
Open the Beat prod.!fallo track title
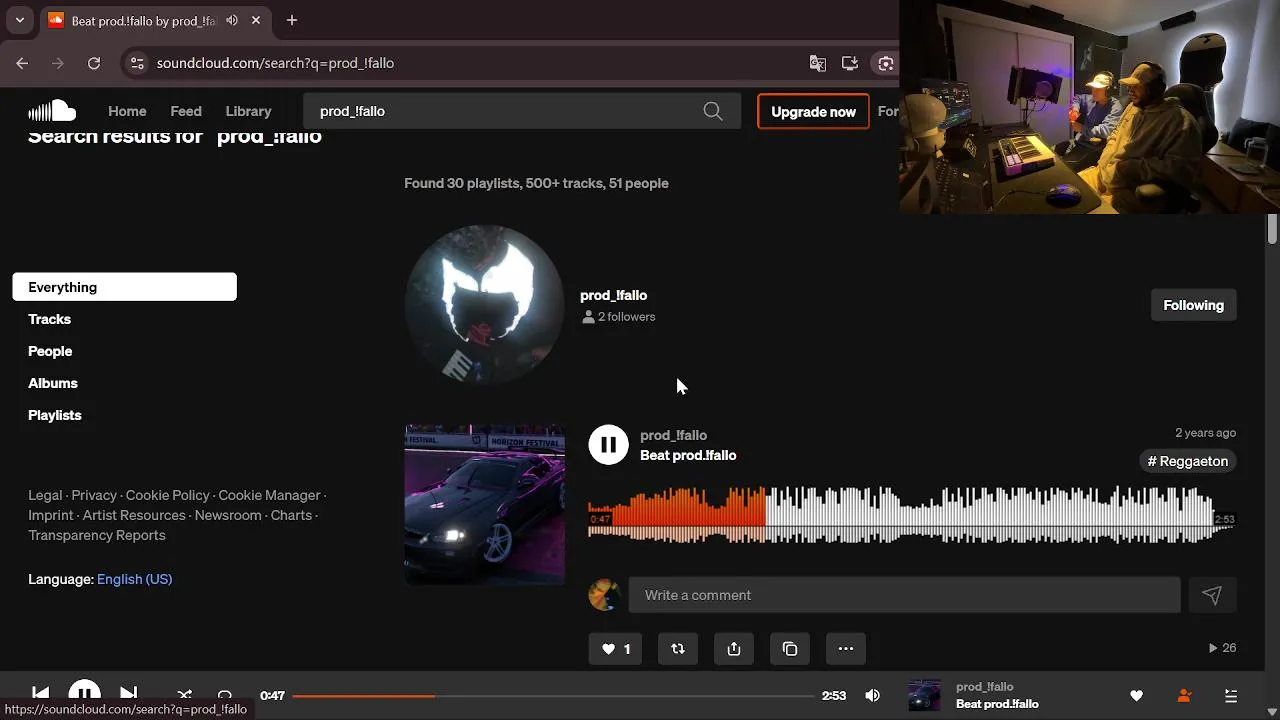688,455
